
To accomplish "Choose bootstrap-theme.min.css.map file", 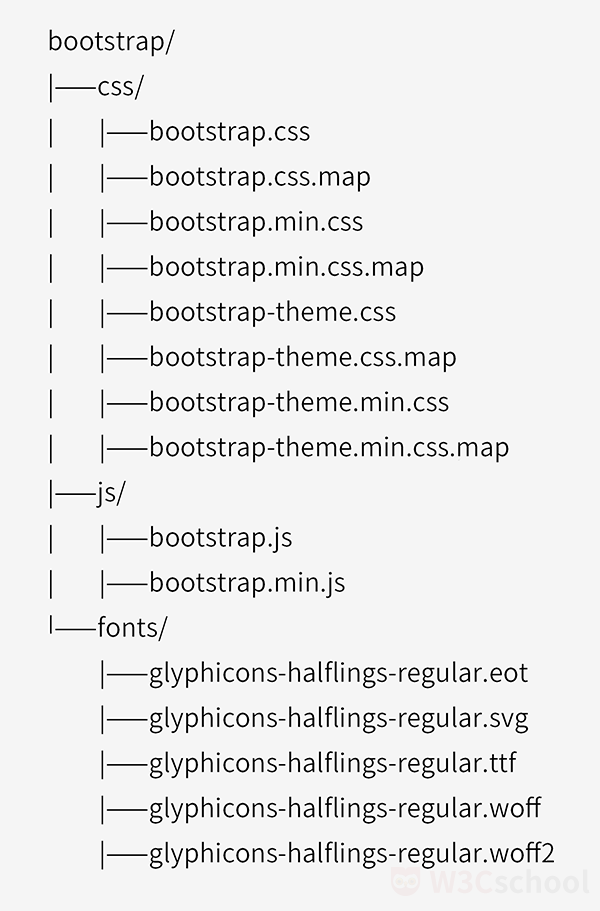I will (329, 447).
